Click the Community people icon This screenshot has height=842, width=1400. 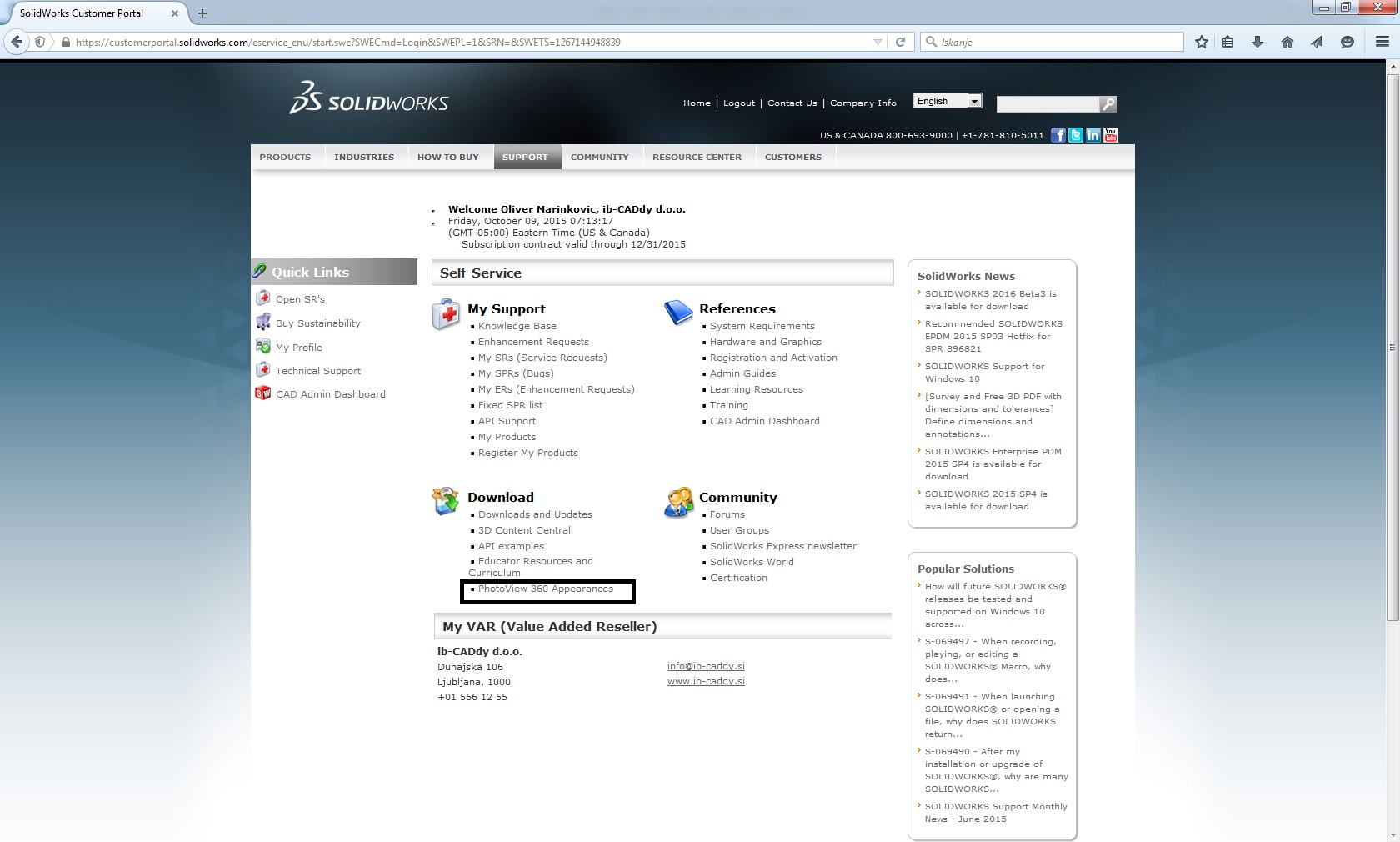coord(678,502)
